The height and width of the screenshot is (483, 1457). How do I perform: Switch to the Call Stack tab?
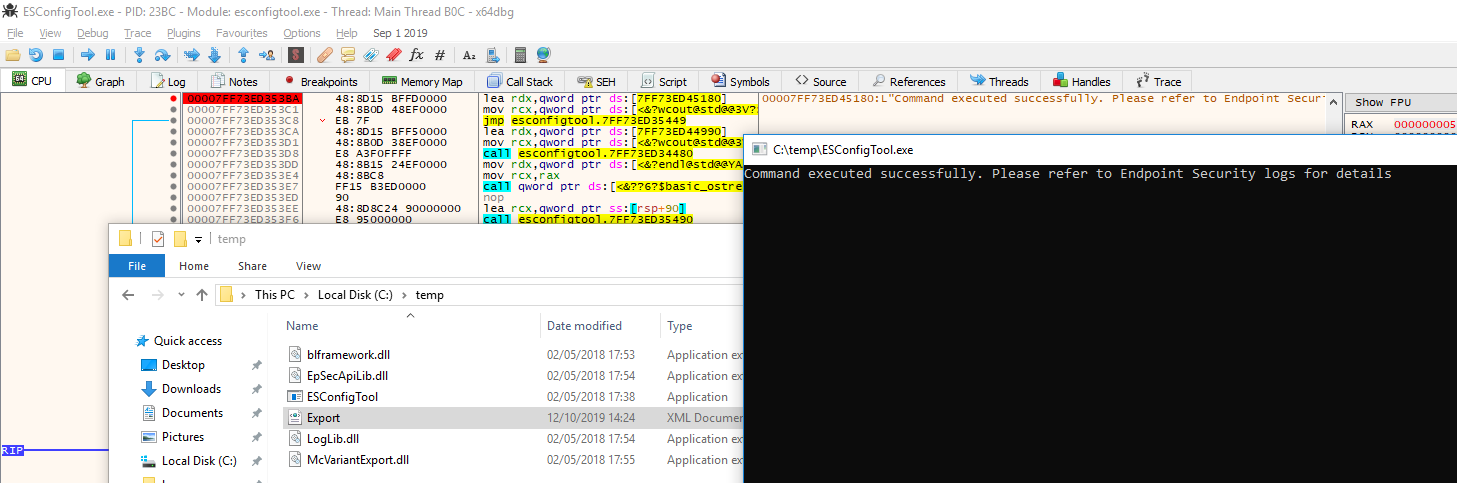point(519,81)
